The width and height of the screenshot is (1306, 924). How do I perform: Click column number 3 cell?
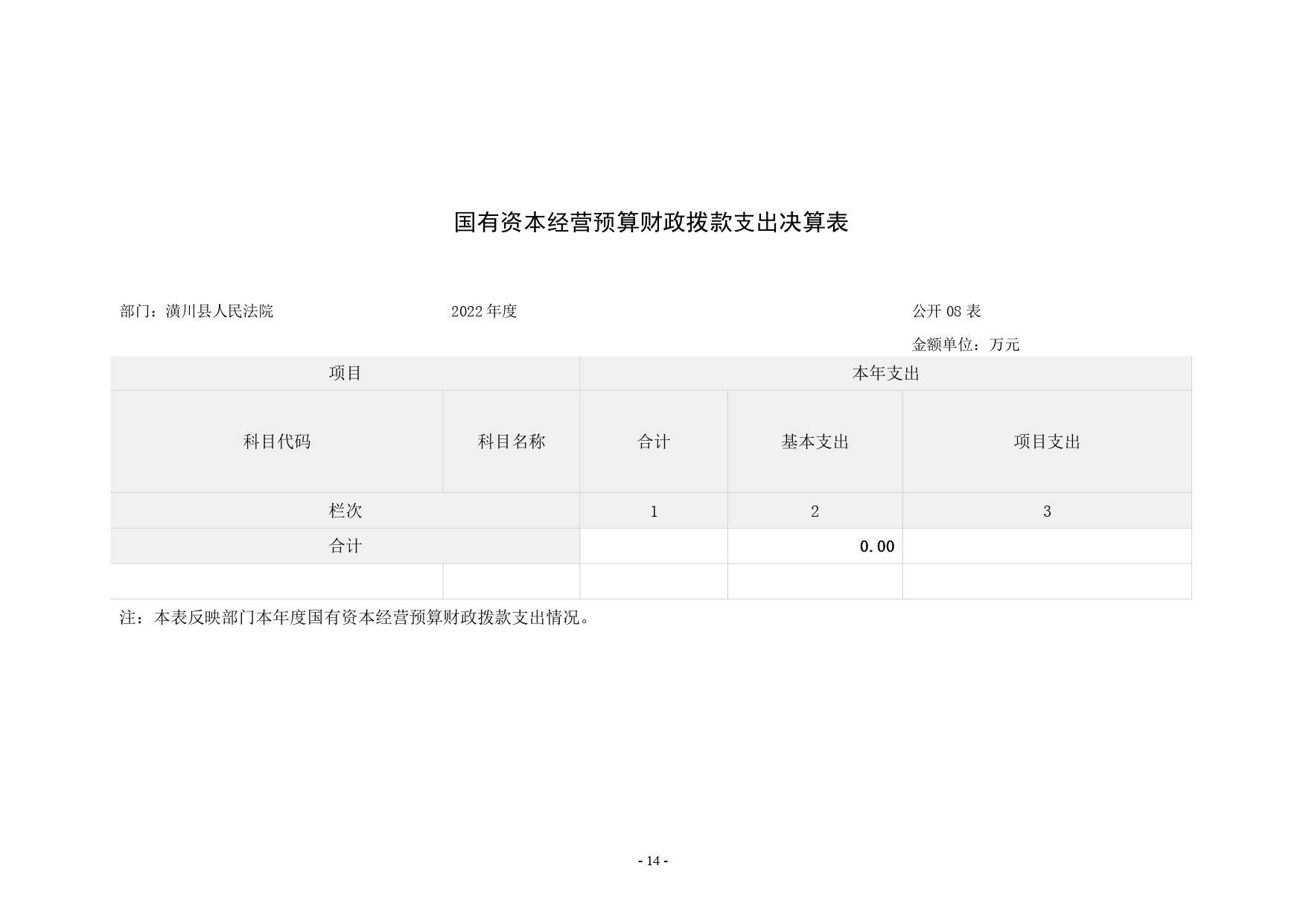point(1047,511)
